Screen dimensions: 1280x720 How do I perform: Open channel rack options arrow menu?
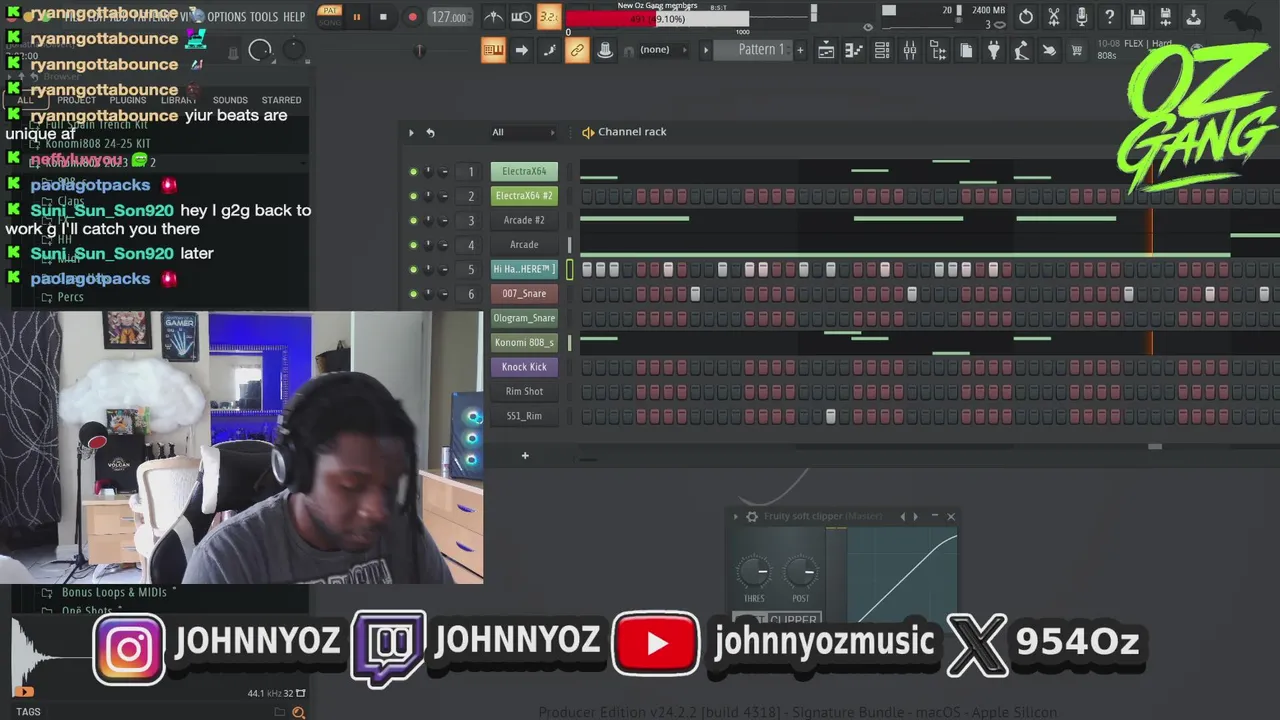(x=411, y=132)
